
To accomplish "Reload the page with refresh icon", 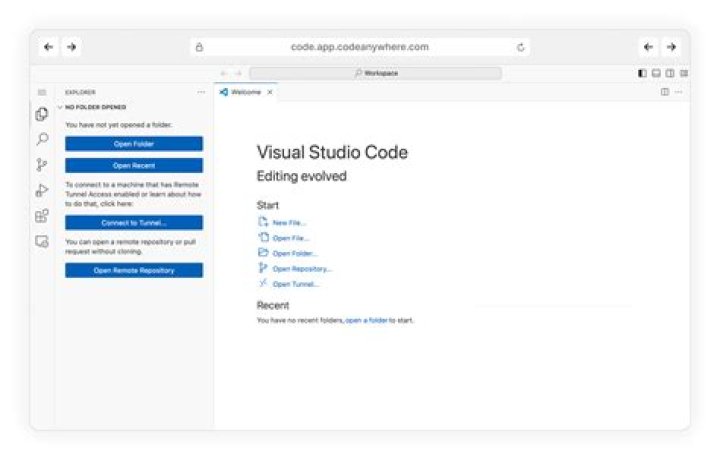I will pos(521,47).
